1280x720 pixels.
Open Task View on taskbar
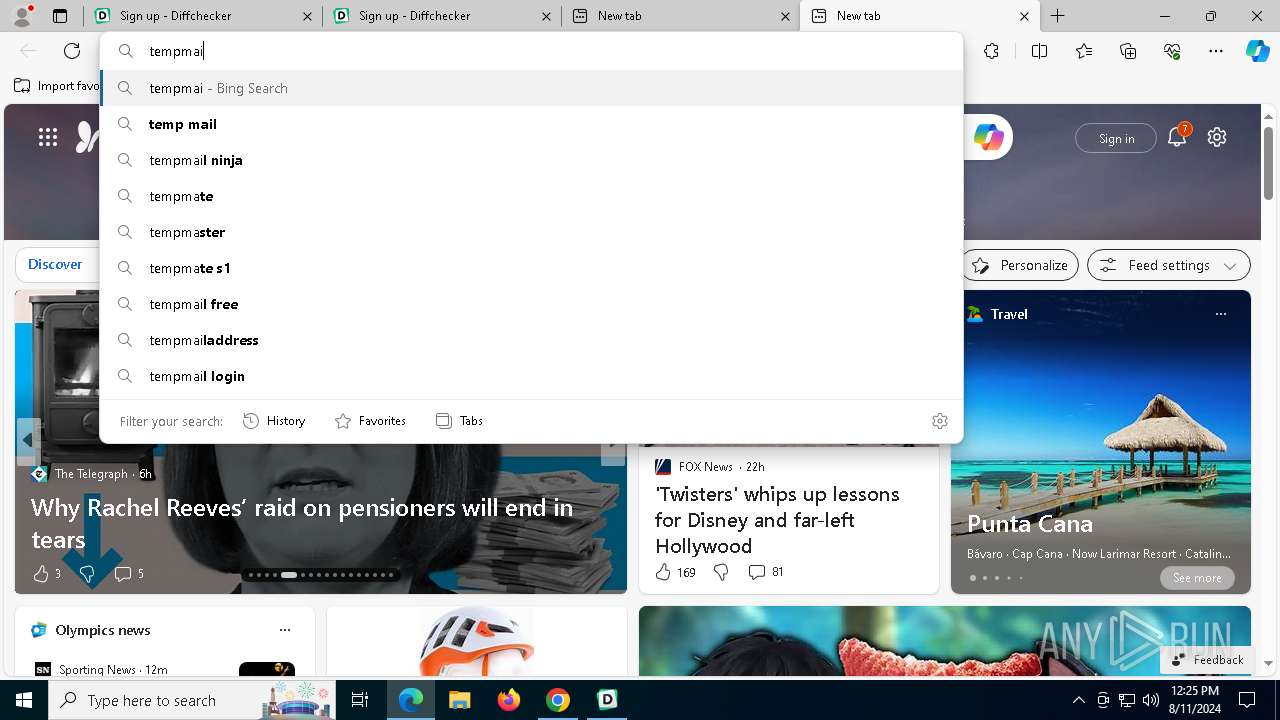[x=360, y=700]
